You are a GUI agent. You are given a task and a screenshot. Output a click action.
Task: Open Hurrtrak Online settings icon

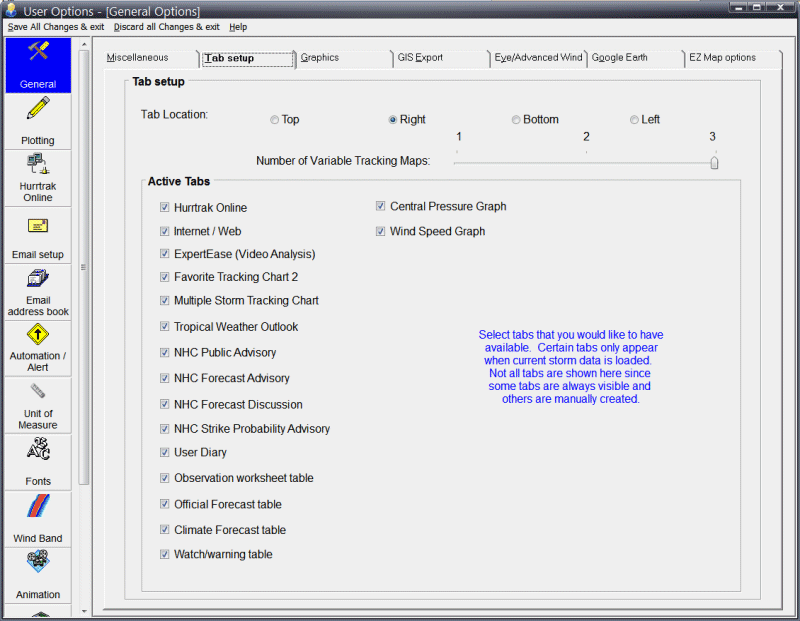38,165
